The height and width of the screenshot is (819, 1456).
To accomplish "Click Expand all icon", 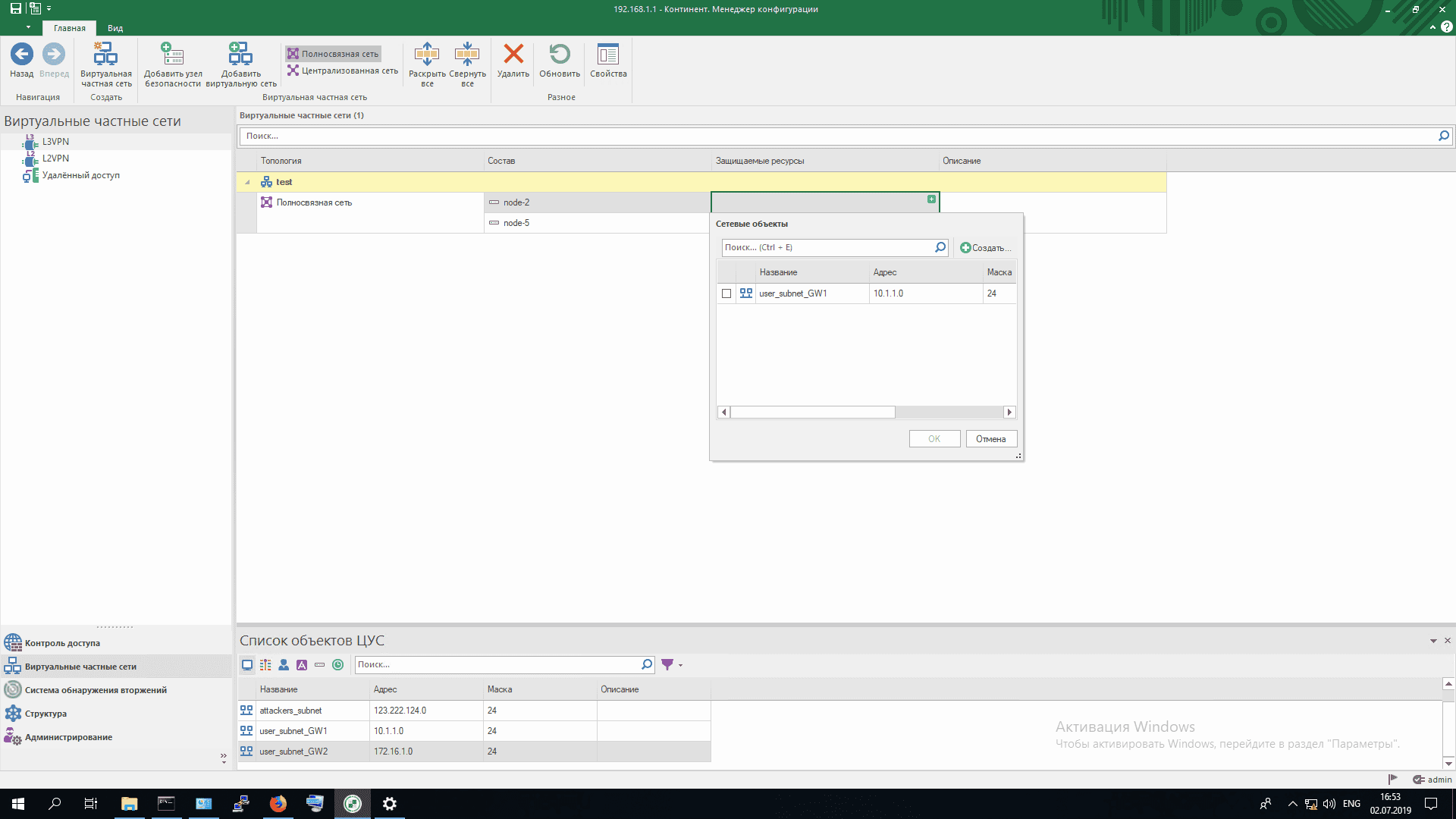I will [427, 55].
